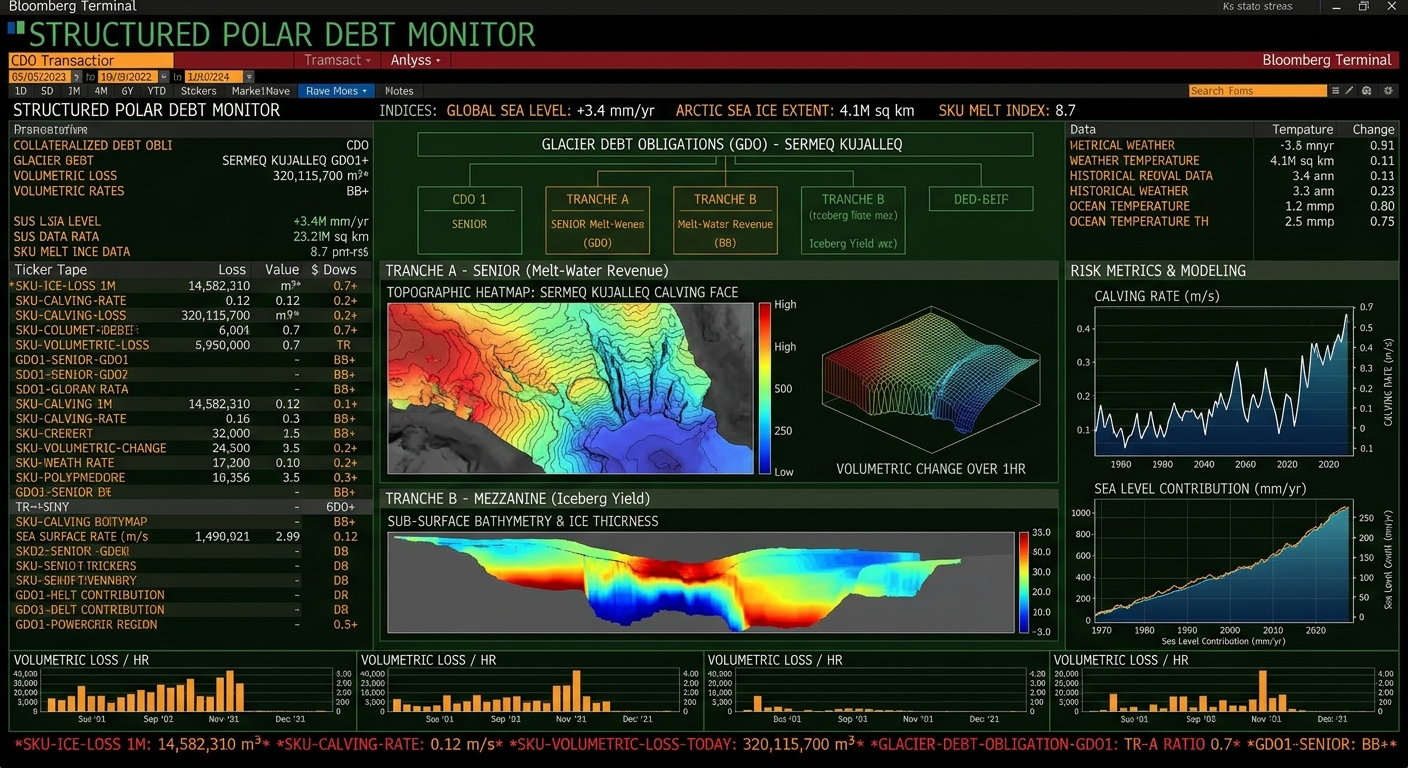
Task: Select the Tranche B (BB) box
Action: click(725, 219)
